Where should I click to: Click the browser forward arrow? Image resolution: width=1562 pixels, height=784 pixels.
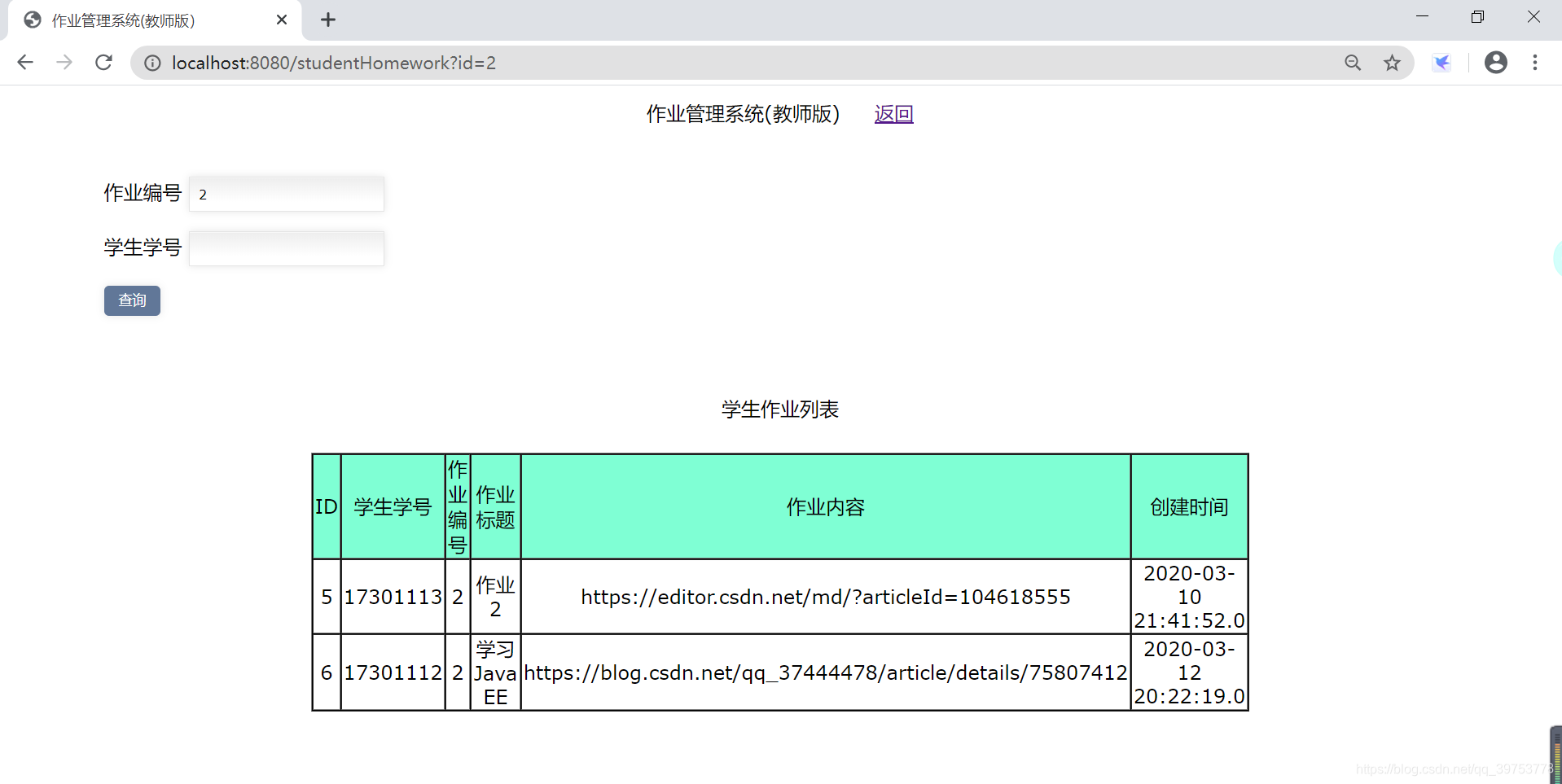pyautogui.click(x=64, y=63)
